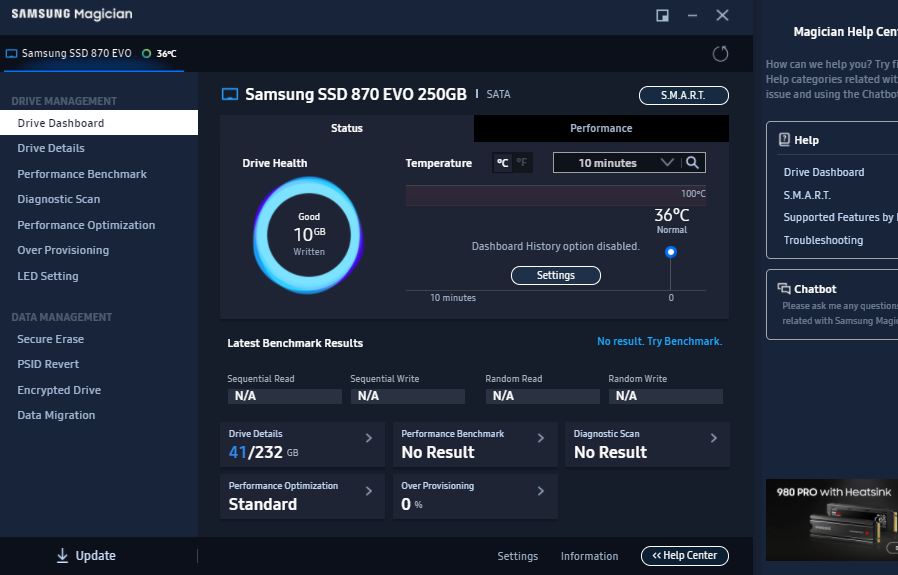Image resolution: width=898 pixels, height=575 pixels.
Task: Switch temperature unit to Celsius
Action: tap(502, 163)
